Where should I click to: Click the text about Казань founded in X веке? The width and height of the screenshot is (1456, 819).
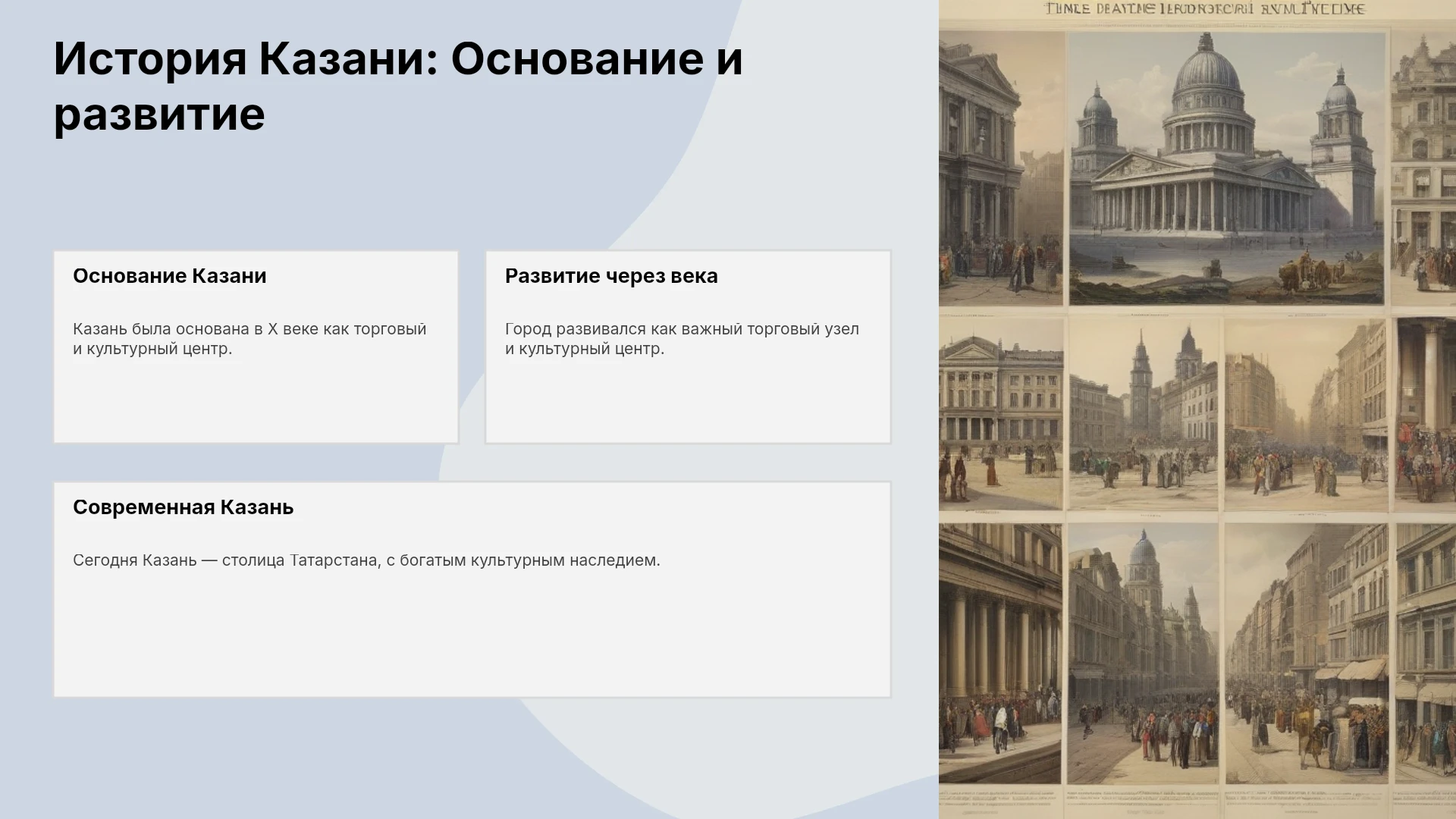249,339
